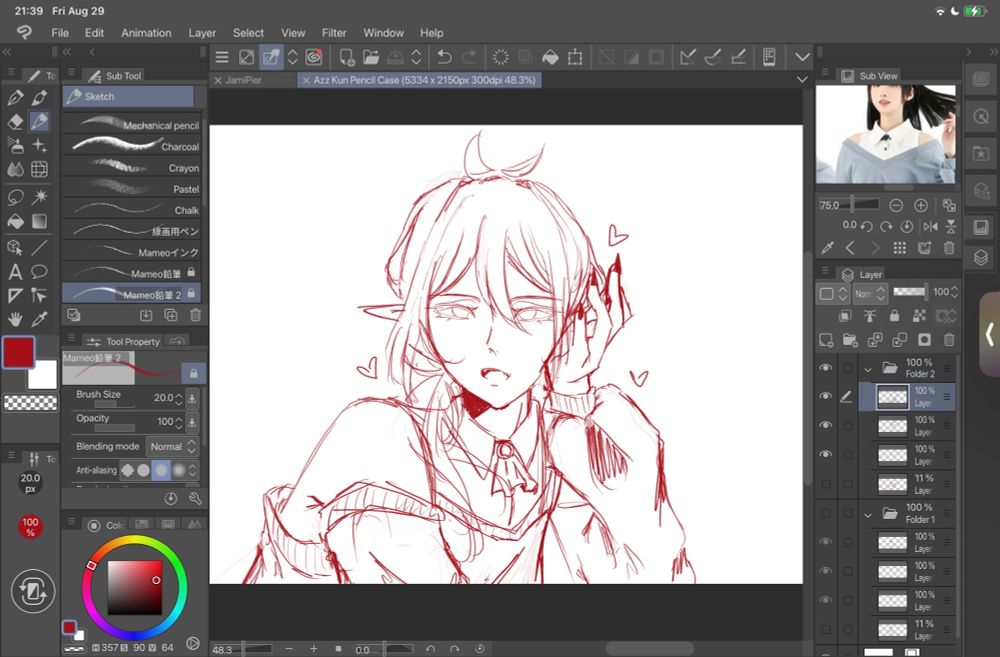Collapse Folder 1 in layer list
Screen dimensions: 1000x657
click(868, 514)
